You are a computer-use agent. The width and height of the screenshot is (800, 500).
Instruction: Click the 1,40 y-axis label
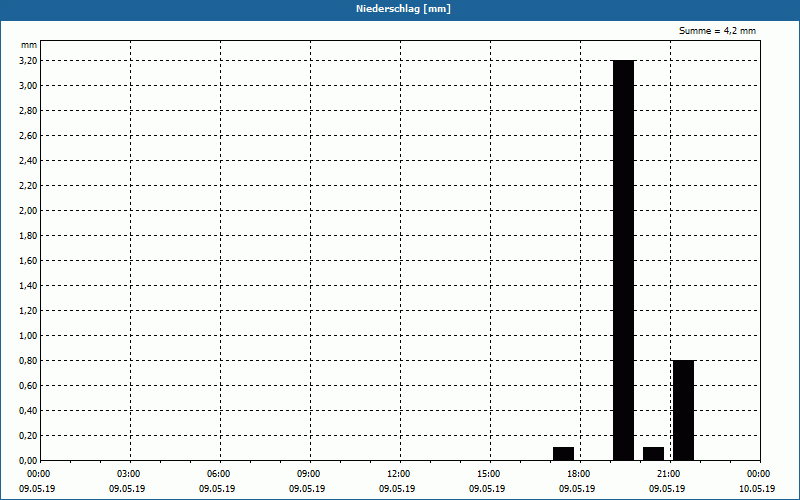coord(28,286)
